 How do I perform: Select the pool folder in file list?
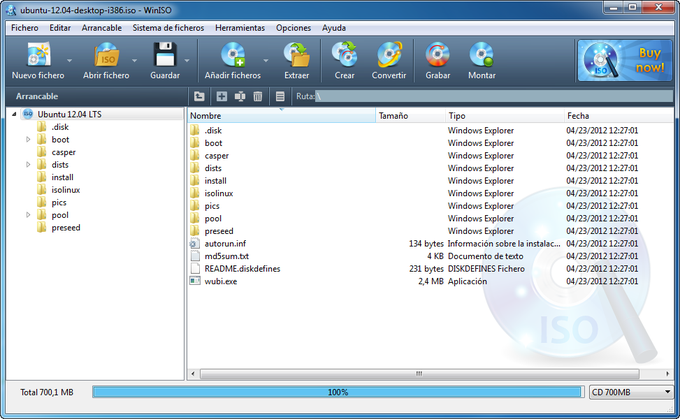430,218
